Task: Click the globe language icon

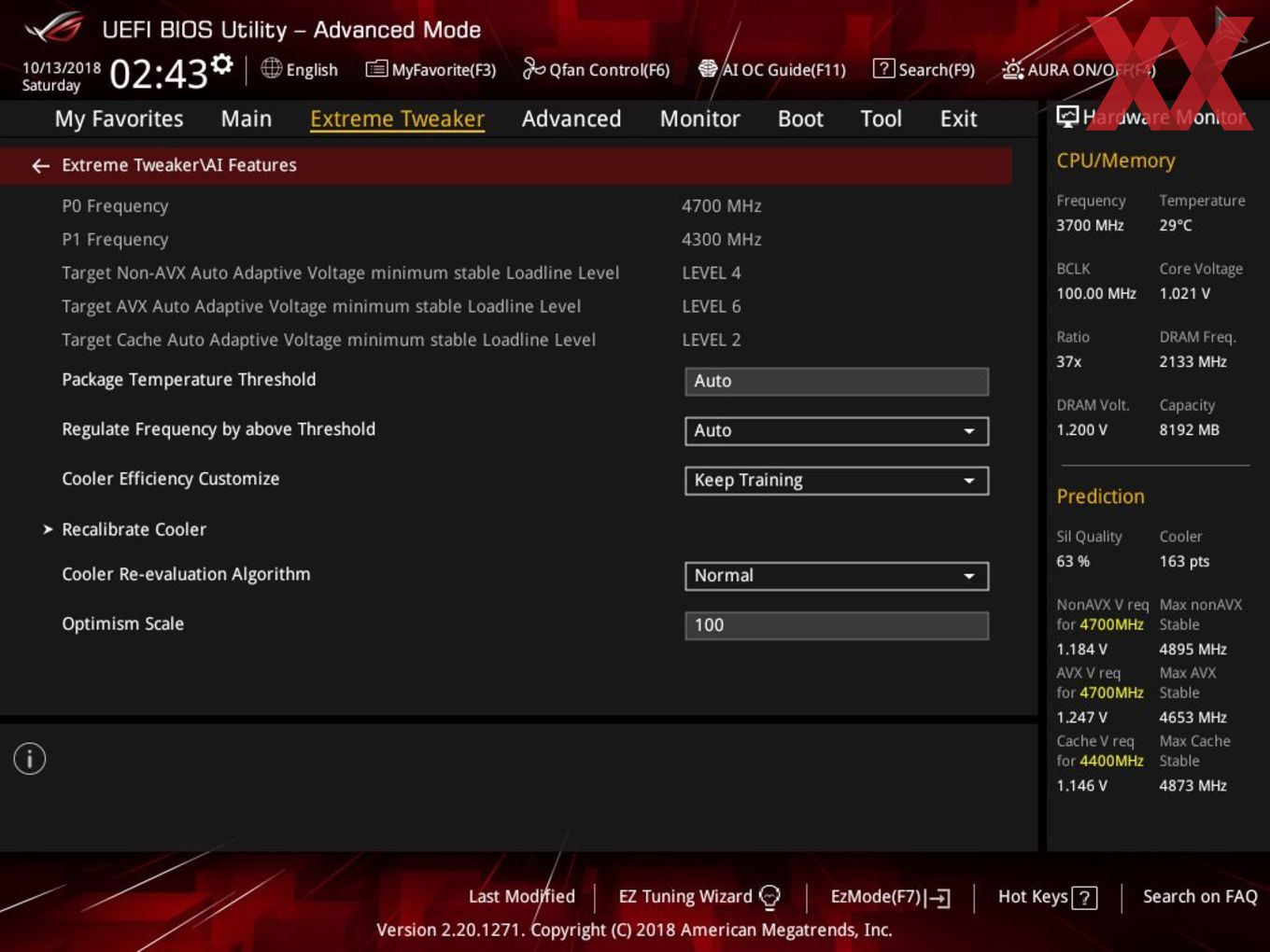Action: tap(271, 68)
